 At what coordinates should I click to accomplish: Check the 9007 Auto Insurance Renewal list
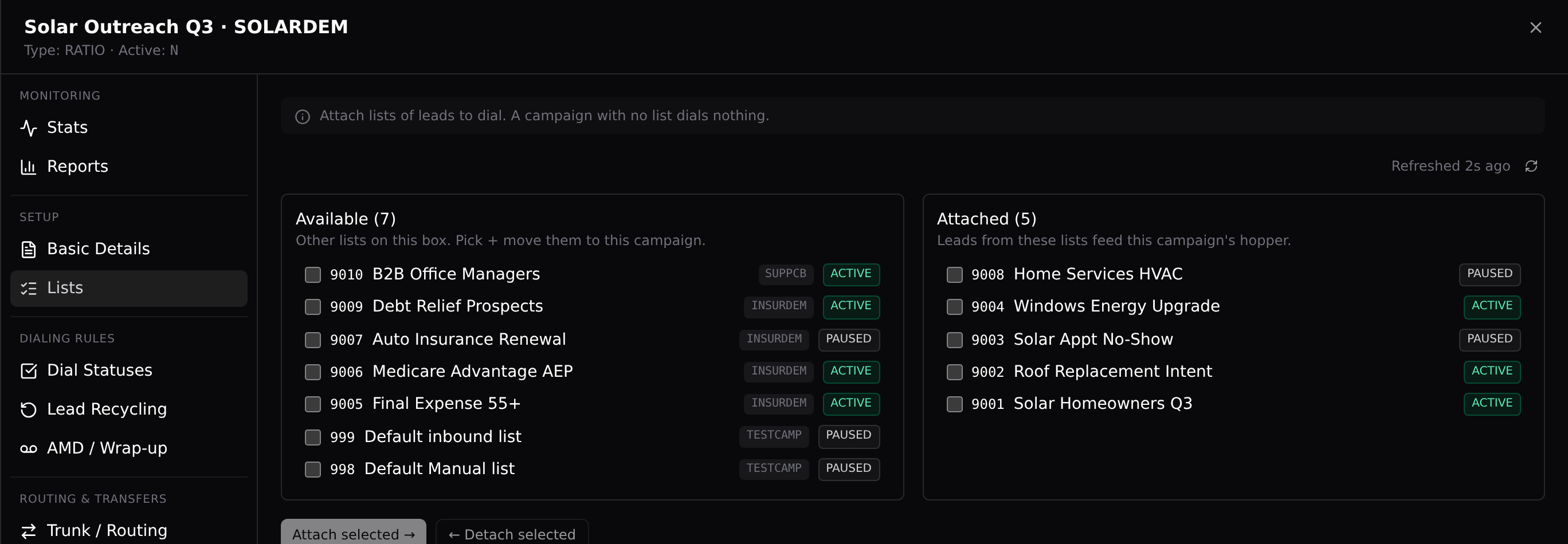click(313, 340)
